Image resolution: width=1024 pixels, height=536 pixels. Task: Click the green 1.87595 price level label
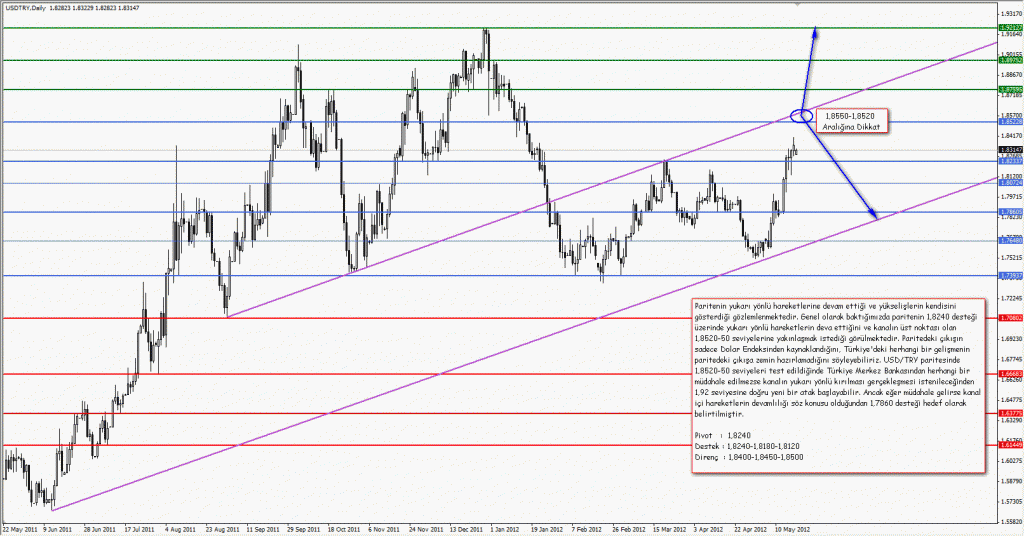[x=1010, y=89]
